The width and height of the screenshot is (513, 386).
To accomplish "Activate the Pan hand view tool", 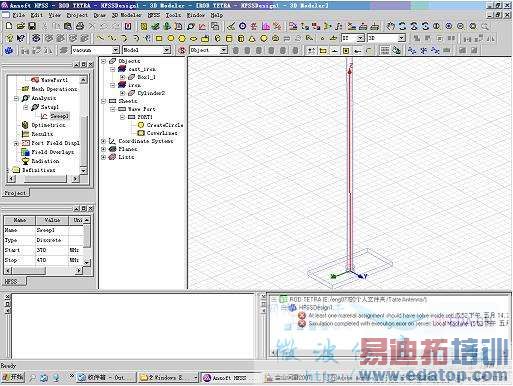I will coord(391,26).
